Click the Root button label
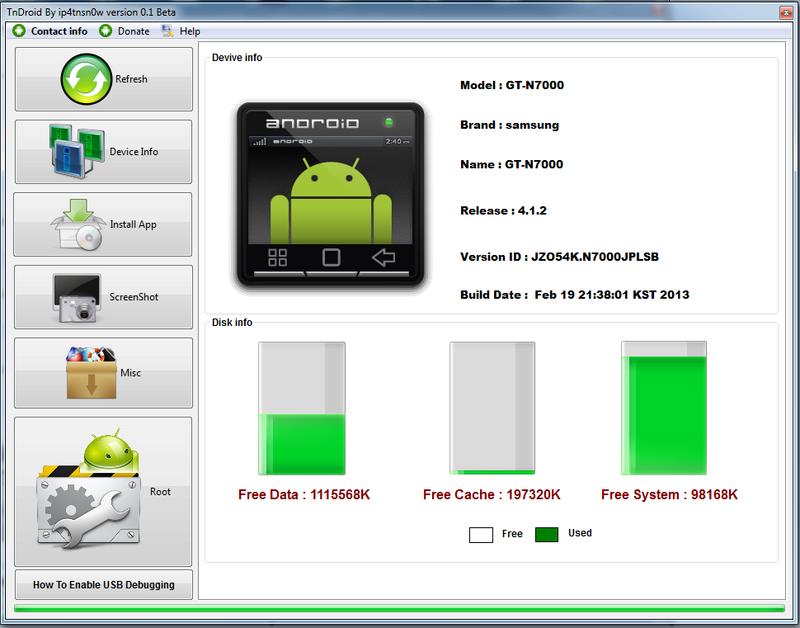Image resolution: width=800 pixels, height=628 pixels. click(160, 492)
